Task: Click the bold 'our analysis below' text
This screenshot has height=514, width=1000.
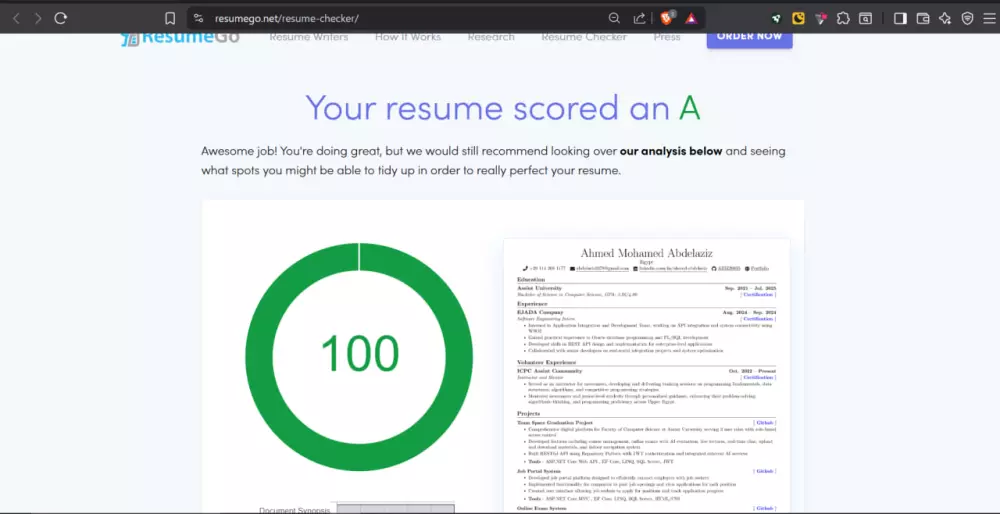Action: pos(671,151)
